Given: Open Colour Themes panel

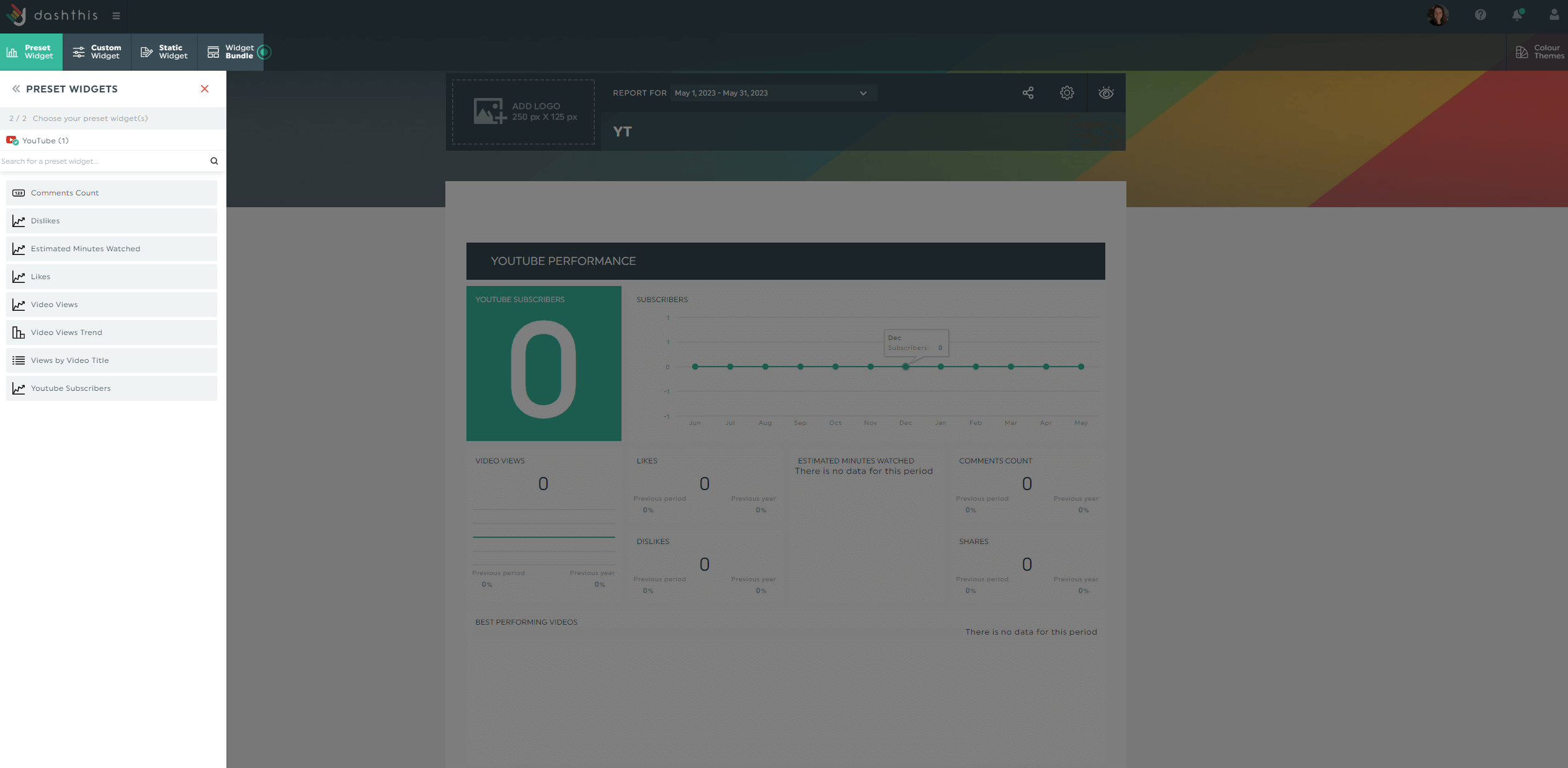Looking at the screenshot, I should 1538,52.
